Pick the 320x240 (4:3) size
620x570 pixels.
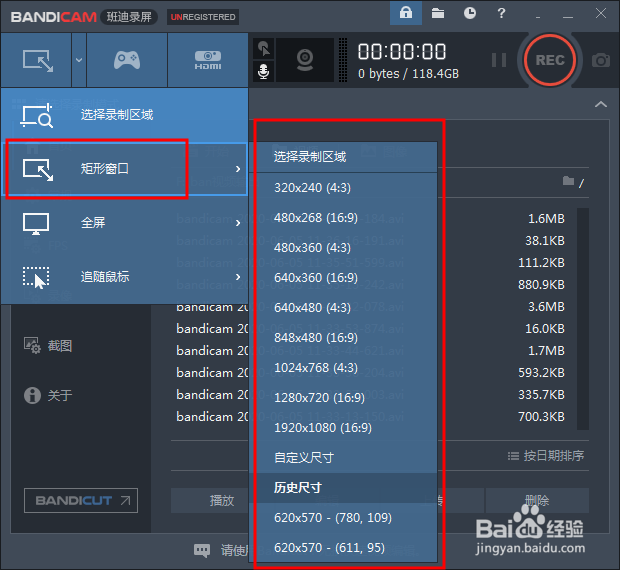click(344, 187)
